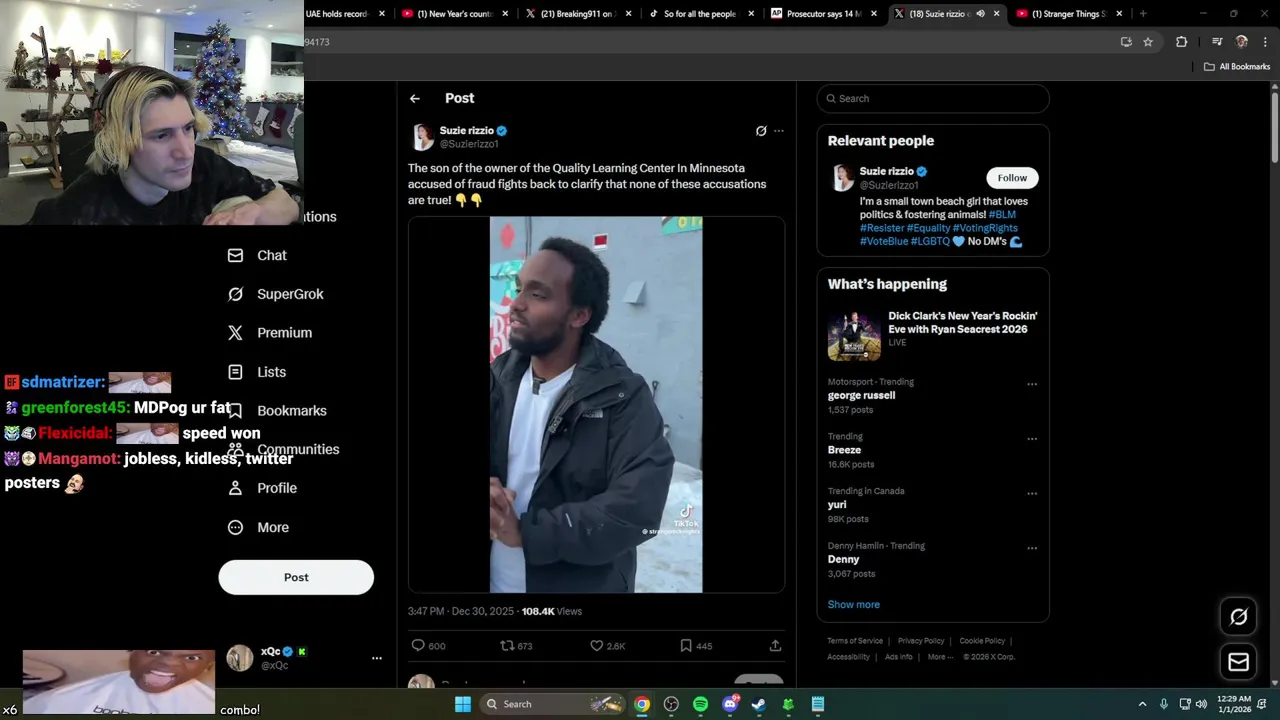This screenshot has height=720, width=1280.
Task: Open xQc account options menu
Action: [377, 658]
